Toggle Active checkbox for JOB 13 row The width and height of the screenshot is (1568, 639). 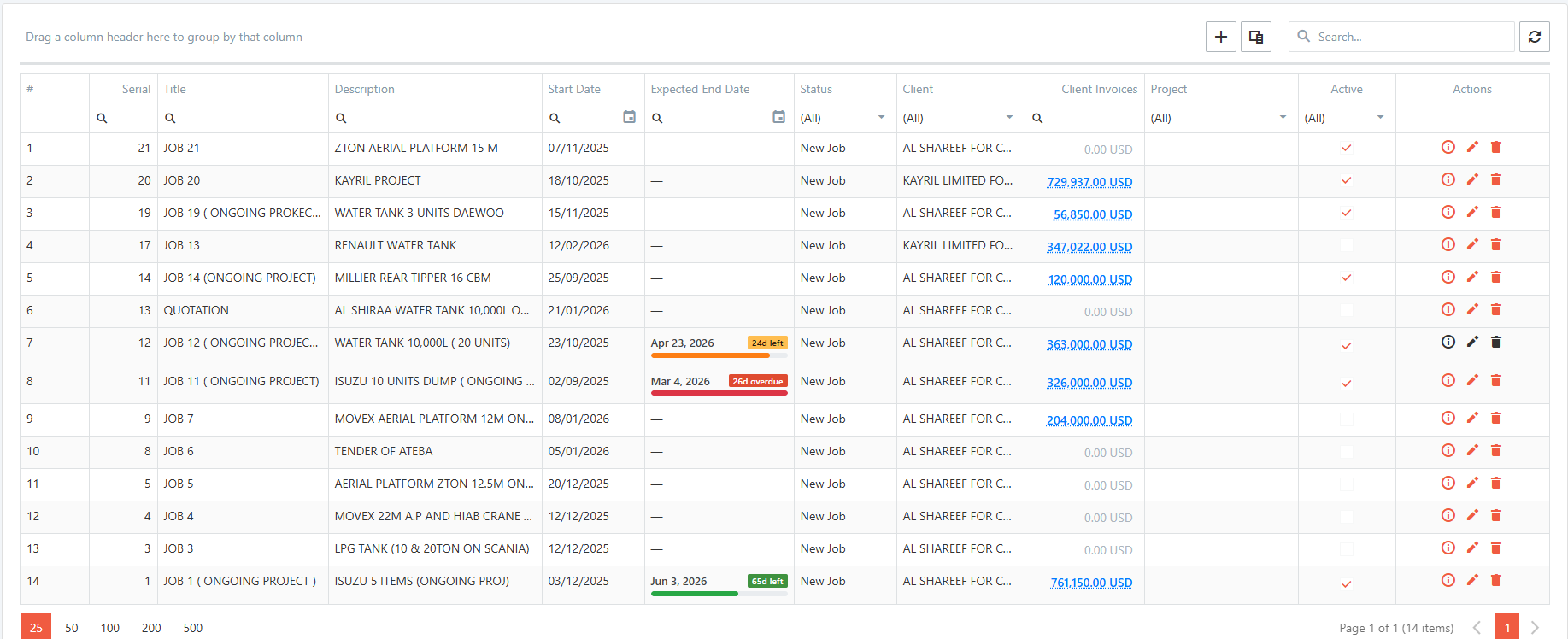[x=1346, y=245]
